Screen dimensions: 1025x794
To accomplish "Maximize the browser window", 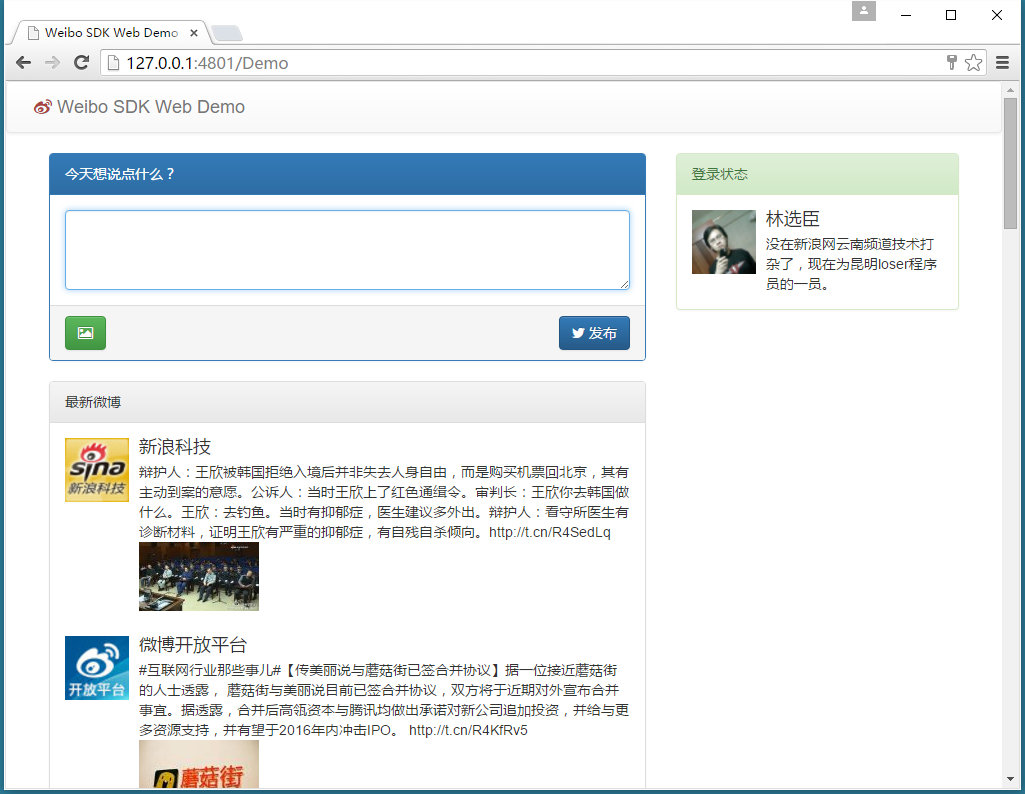I will tap(951, 15).
